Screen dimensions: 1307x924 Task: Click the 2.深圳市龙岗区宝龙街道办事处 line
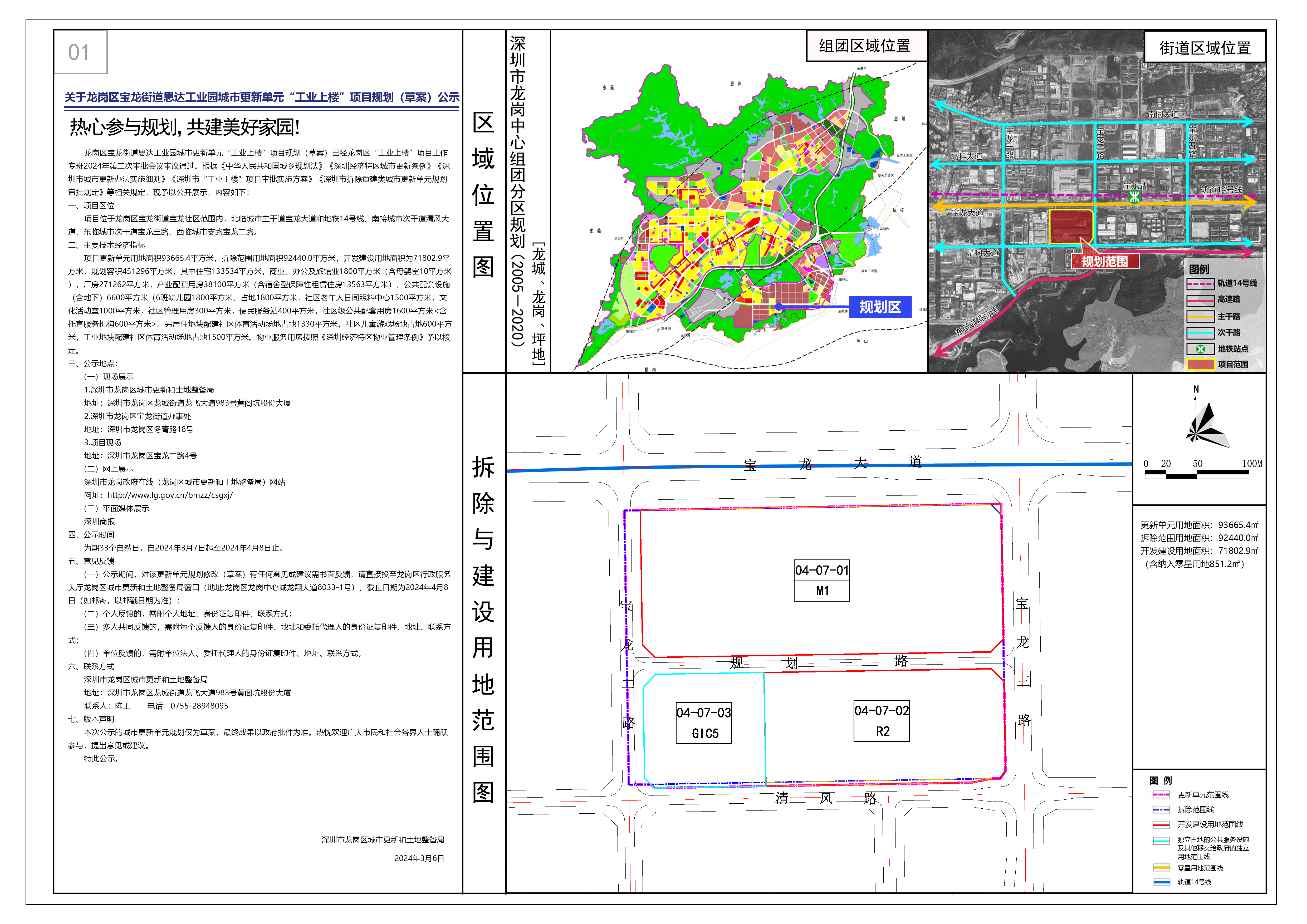point(137,416)
